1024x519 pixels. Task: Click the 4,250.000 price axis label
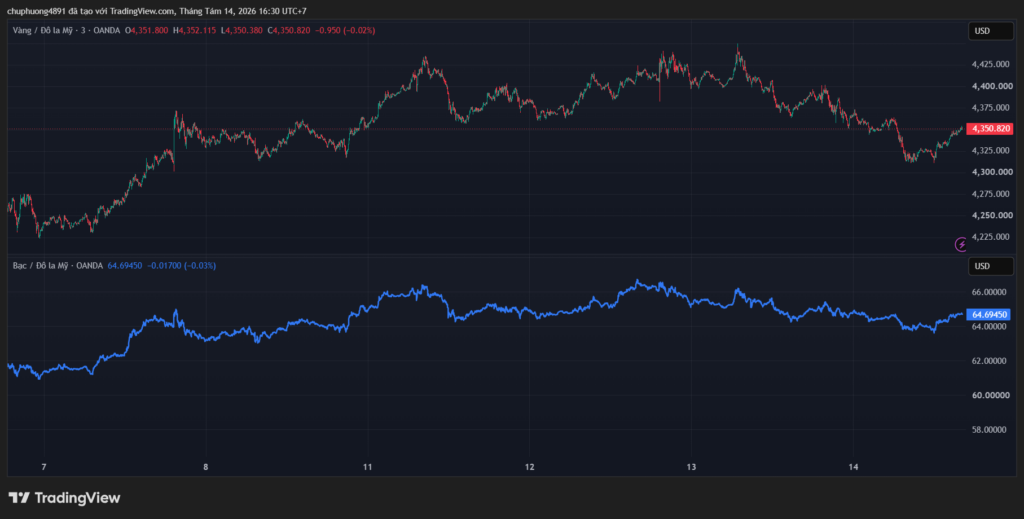[991, 215]
